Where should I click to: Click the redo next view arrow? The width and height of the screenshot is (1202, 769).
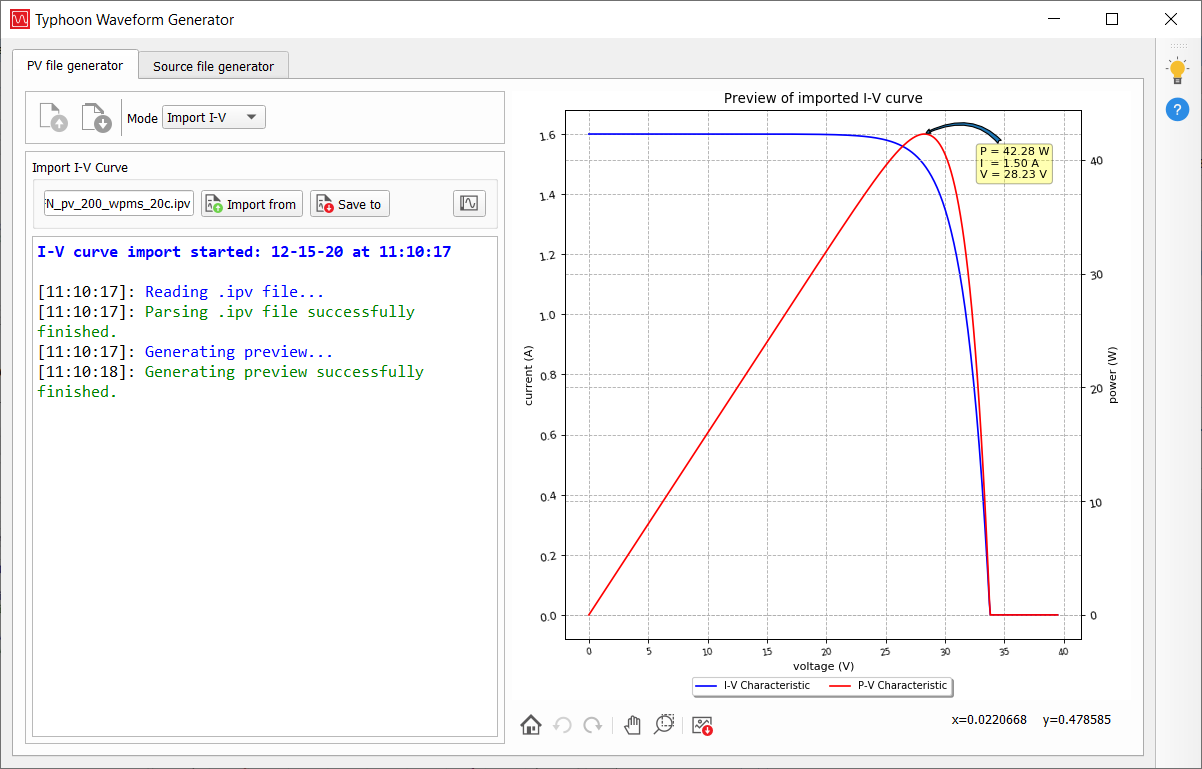(x=593, y=725)
